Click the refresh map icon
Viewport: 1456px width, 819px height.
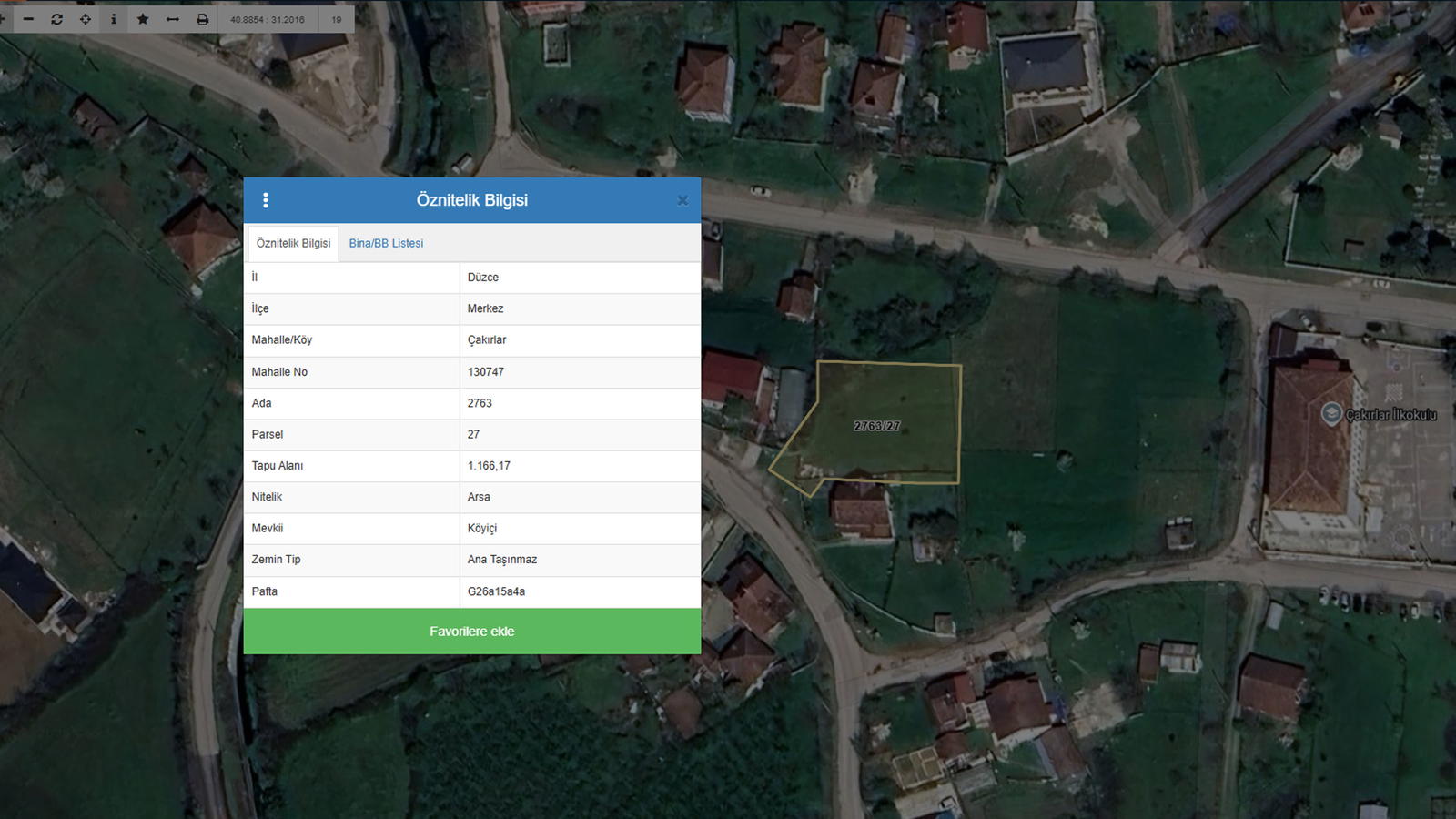click(x=56, y=19)
